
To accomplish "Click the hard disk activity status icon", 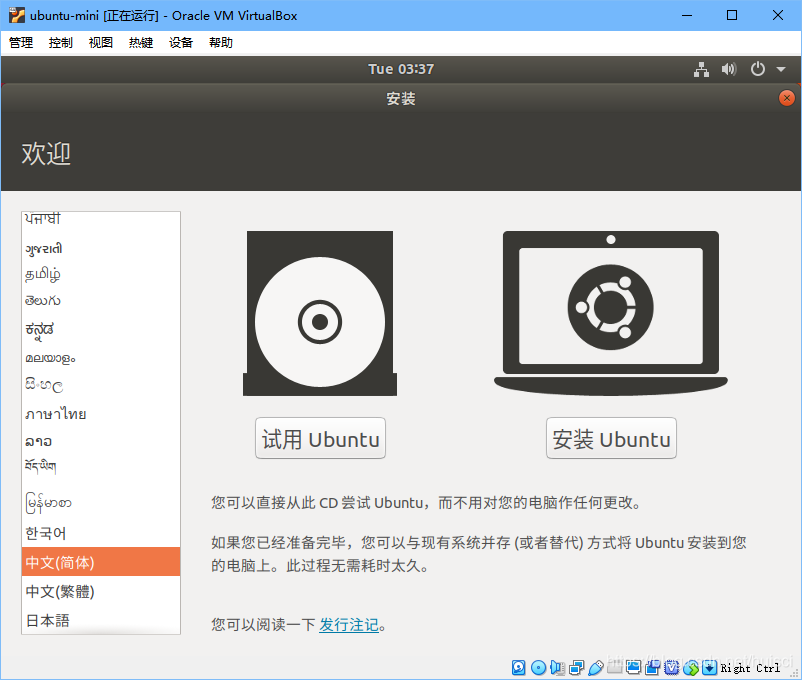I will 519,667.
